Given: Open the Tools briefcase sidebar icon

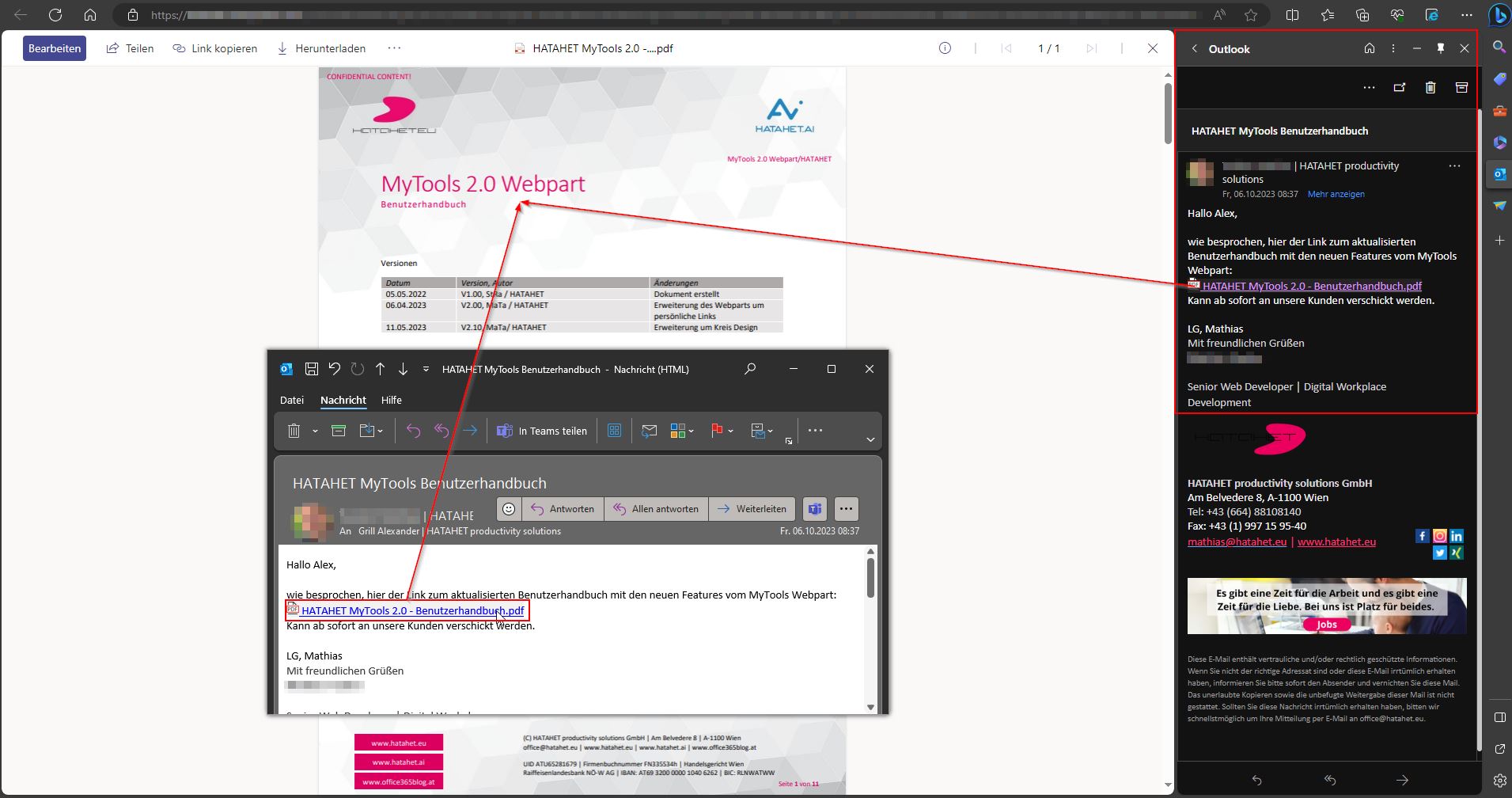Looking at the screenshot, I should click(x=1499, y=111).
